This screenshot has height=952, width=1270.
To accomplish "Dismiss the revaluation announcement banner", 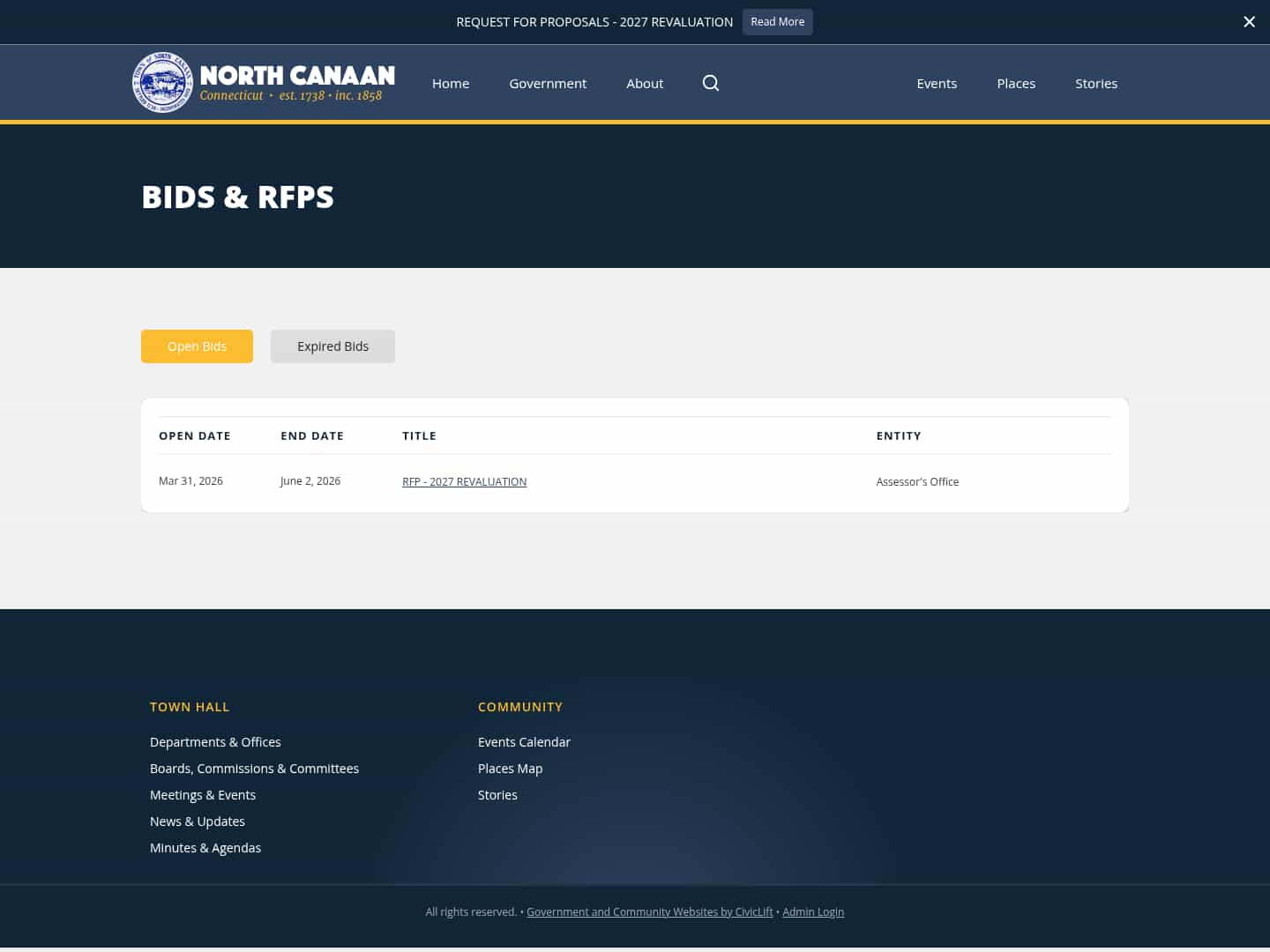I will tap(1249, 21).
